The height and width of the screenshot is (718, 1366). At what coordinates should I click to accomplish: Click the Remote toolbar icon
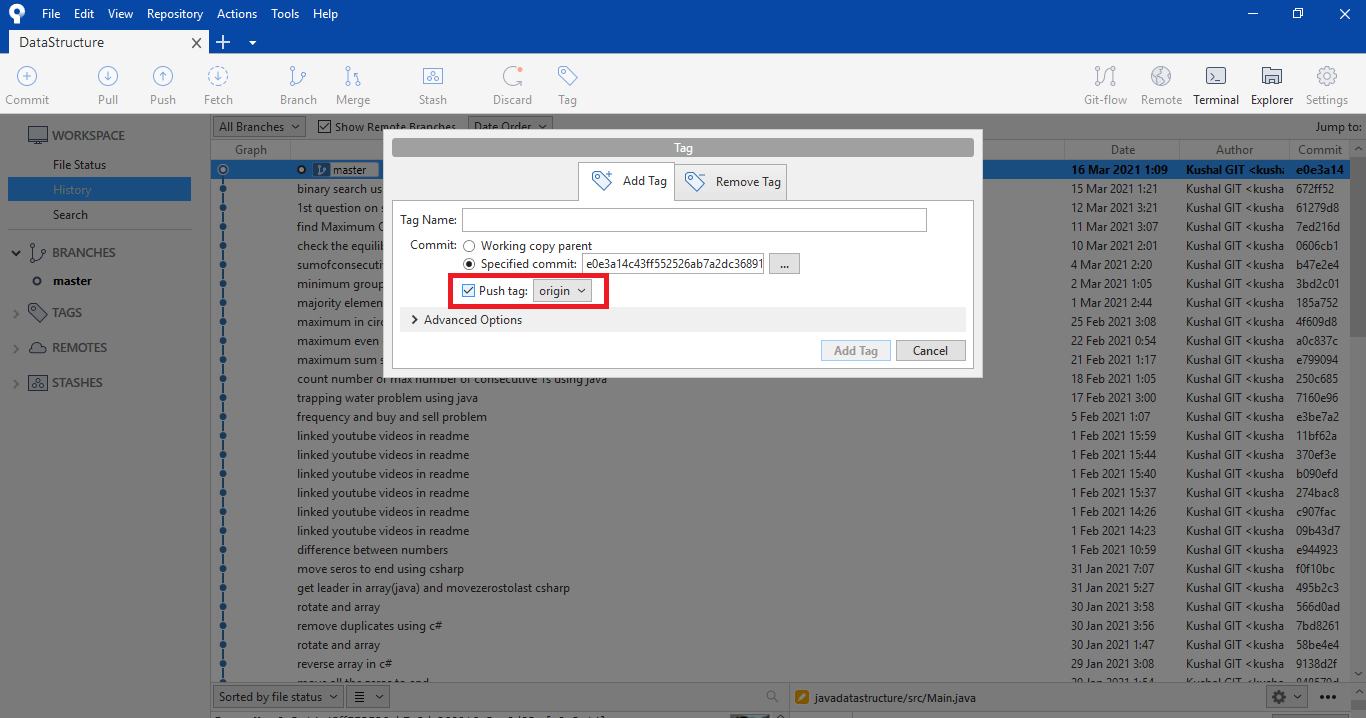tap(1161, 76)
